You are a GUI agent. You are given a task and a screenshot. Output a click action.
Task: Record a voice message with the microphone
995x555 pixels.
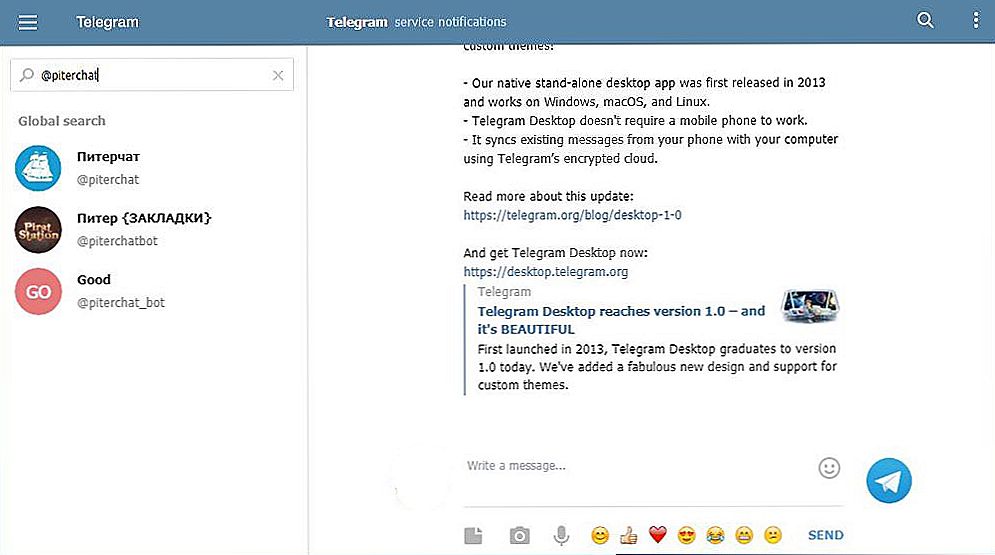(561, 535)
